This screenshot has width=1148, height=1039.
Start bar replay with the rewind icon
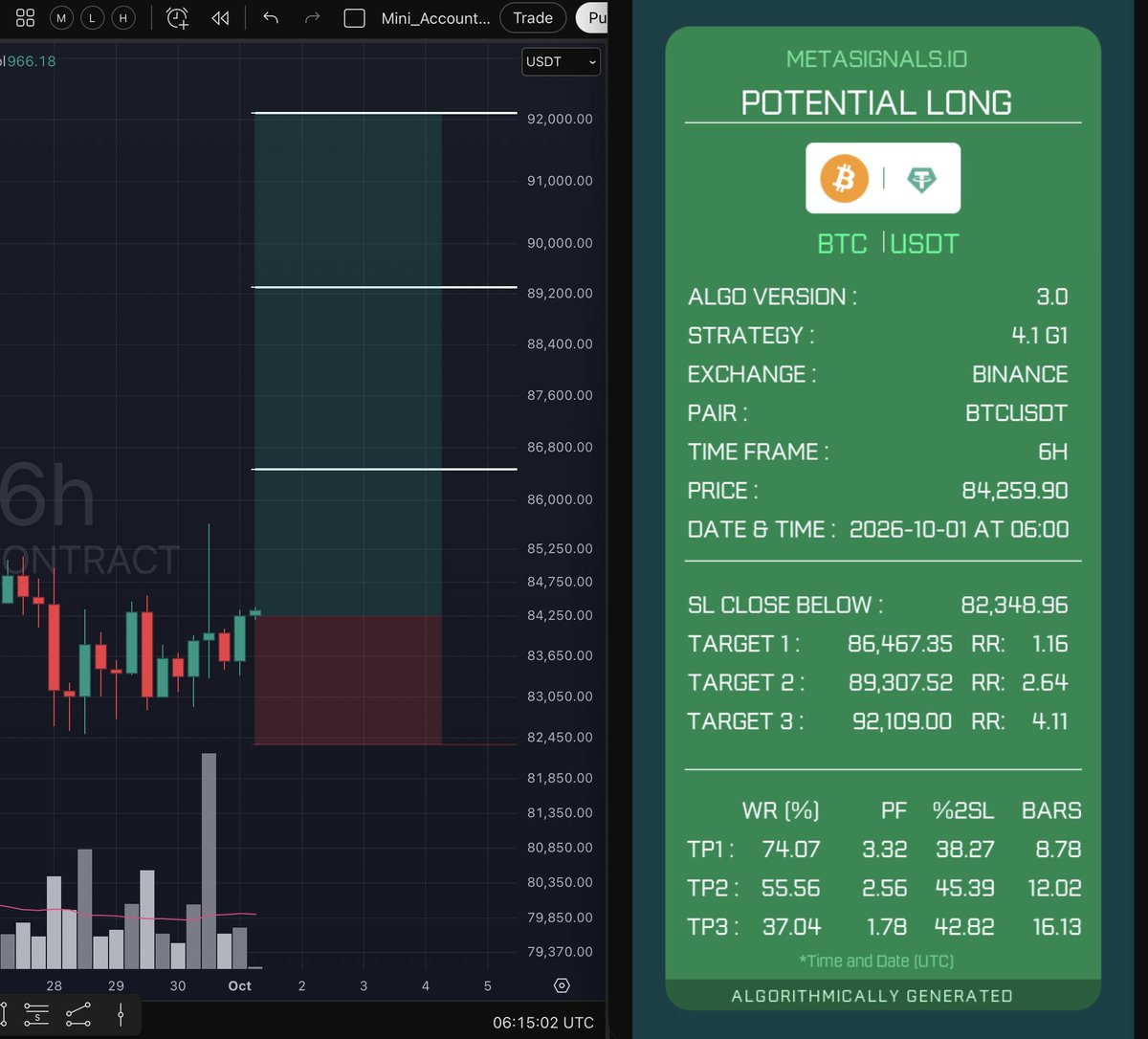click(x=220, y=18)
